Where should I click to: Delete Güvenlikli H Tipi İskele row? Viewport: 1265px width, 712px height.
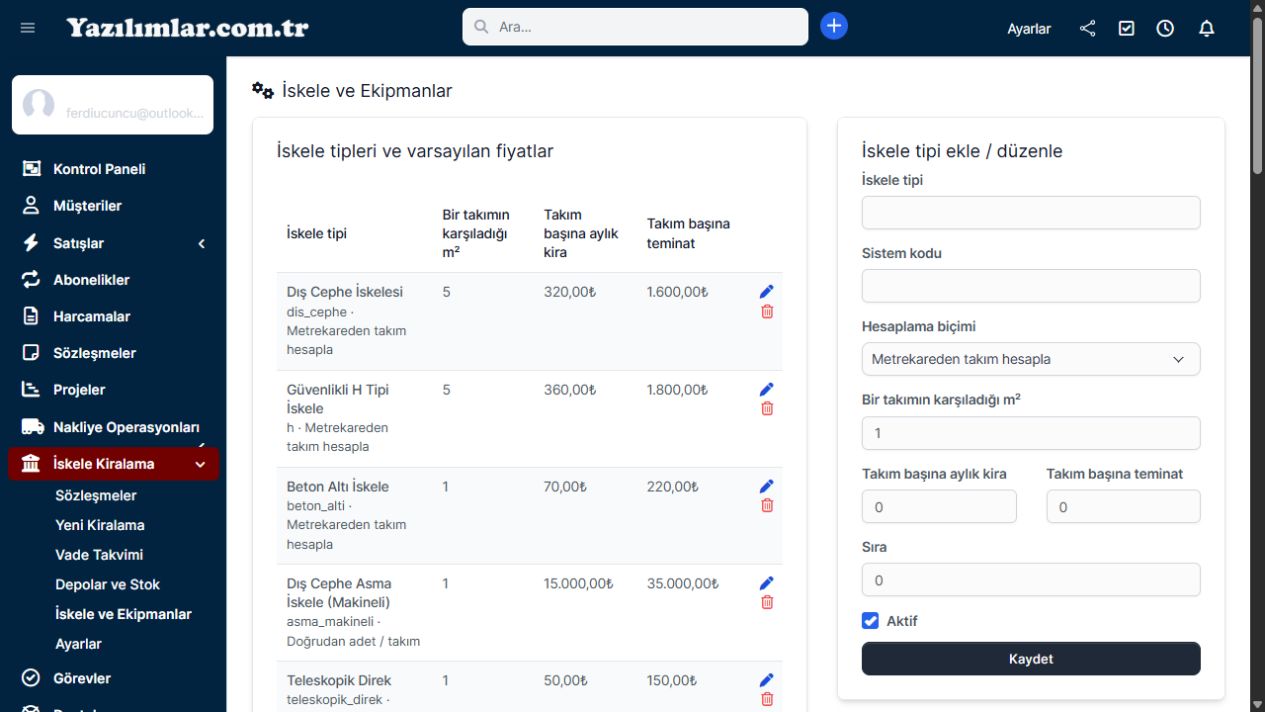767,408
